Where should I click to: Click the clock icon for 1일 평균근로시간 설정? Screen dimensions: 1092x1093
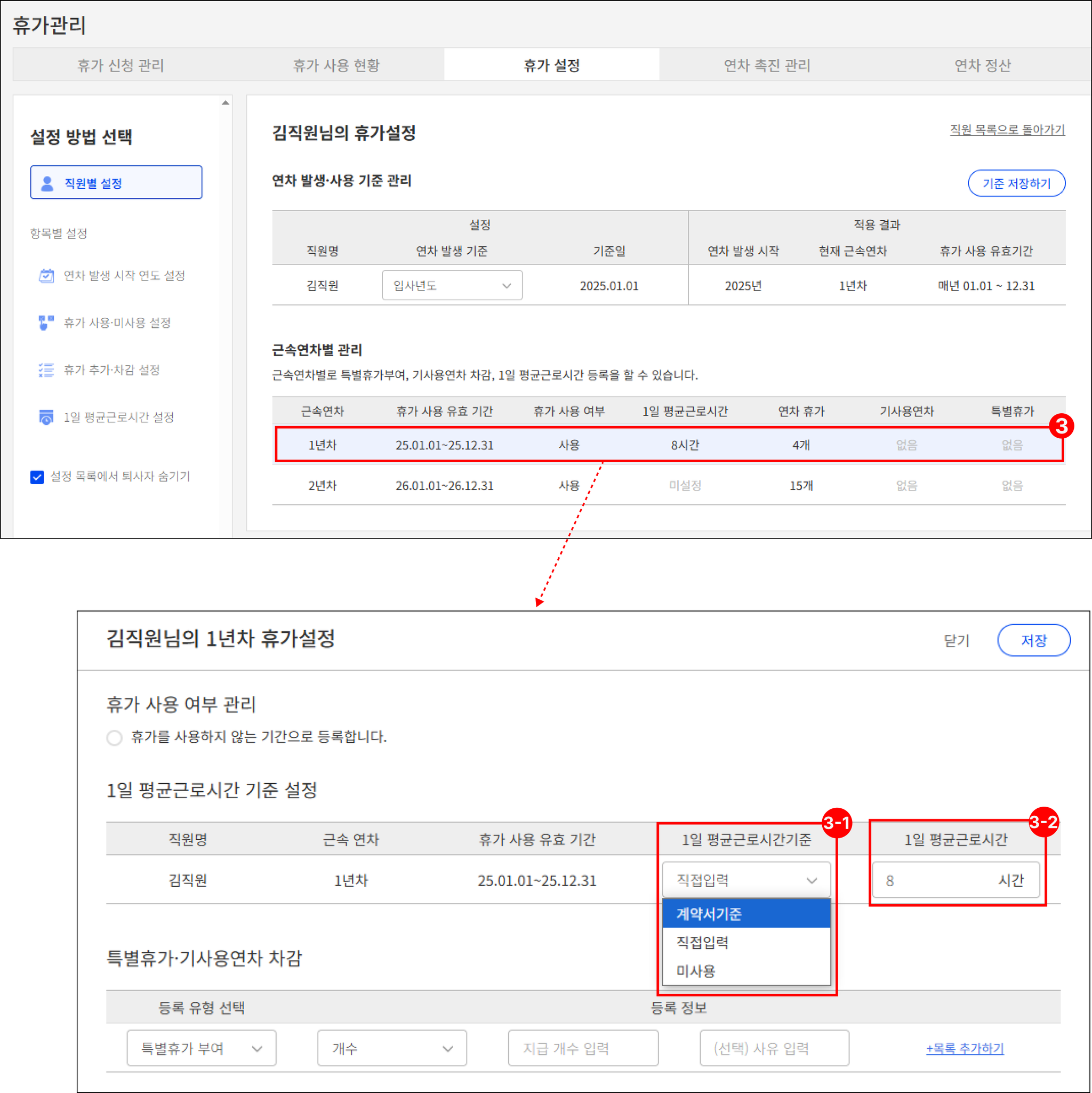coord(46,417)
